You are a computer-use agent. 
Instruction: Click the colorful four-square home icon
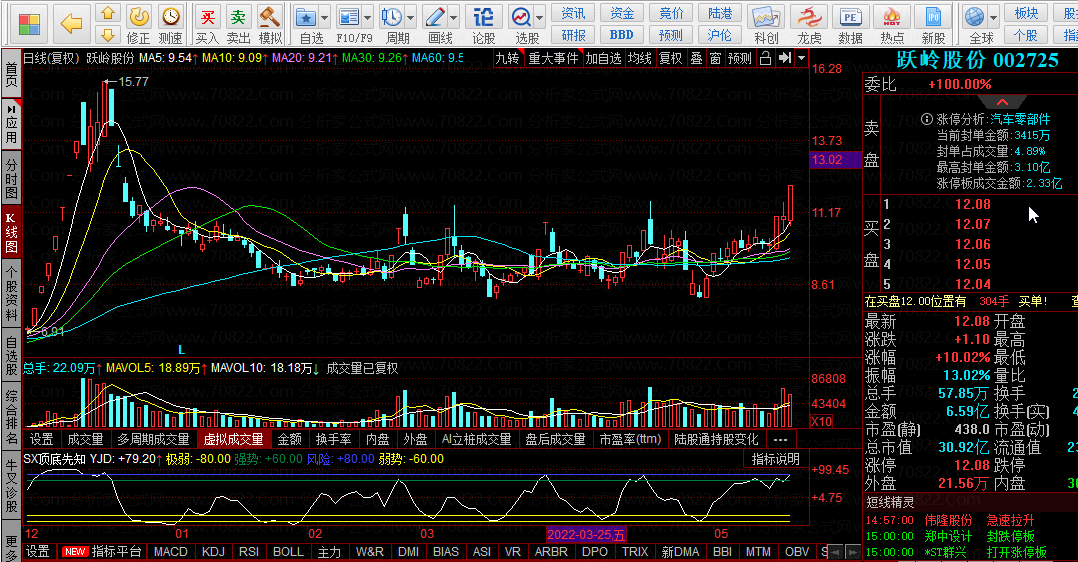[x=30, y=23]
